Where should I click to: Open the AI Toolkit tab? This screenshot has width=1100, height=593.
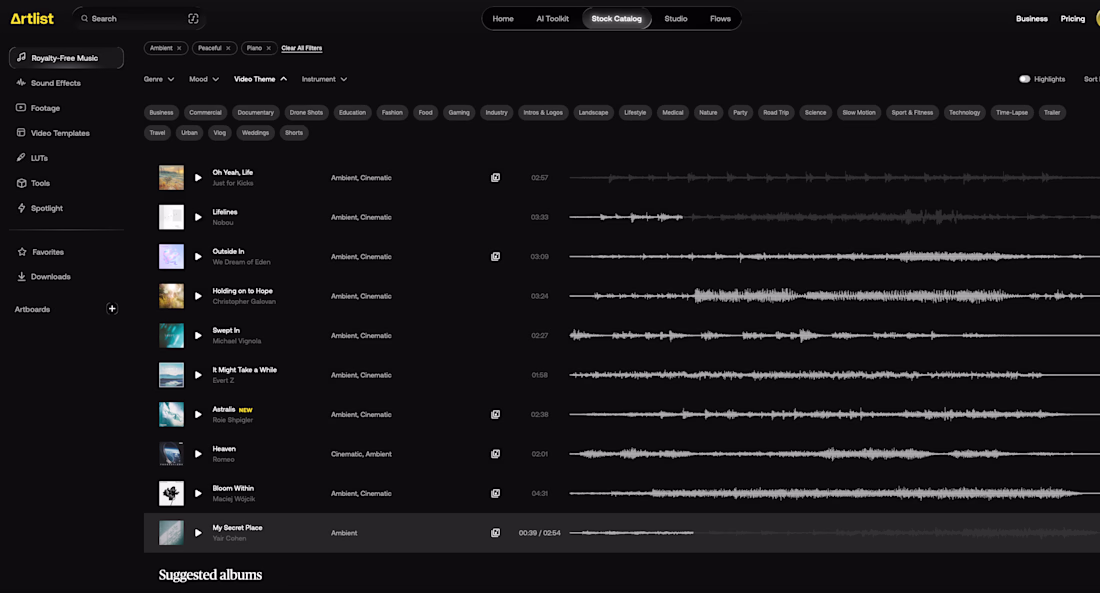pos(553,19)
